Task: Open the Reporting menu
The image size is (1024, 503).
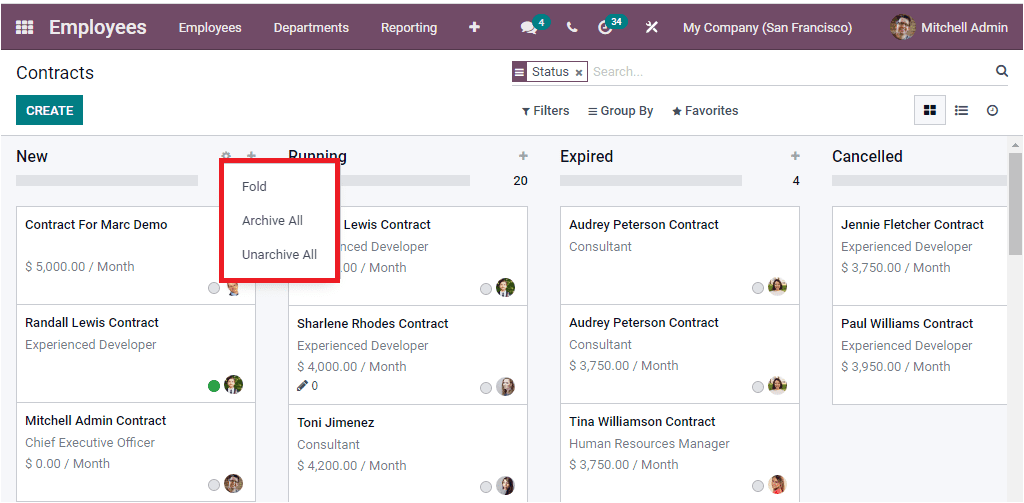Action: coord(409,27)
